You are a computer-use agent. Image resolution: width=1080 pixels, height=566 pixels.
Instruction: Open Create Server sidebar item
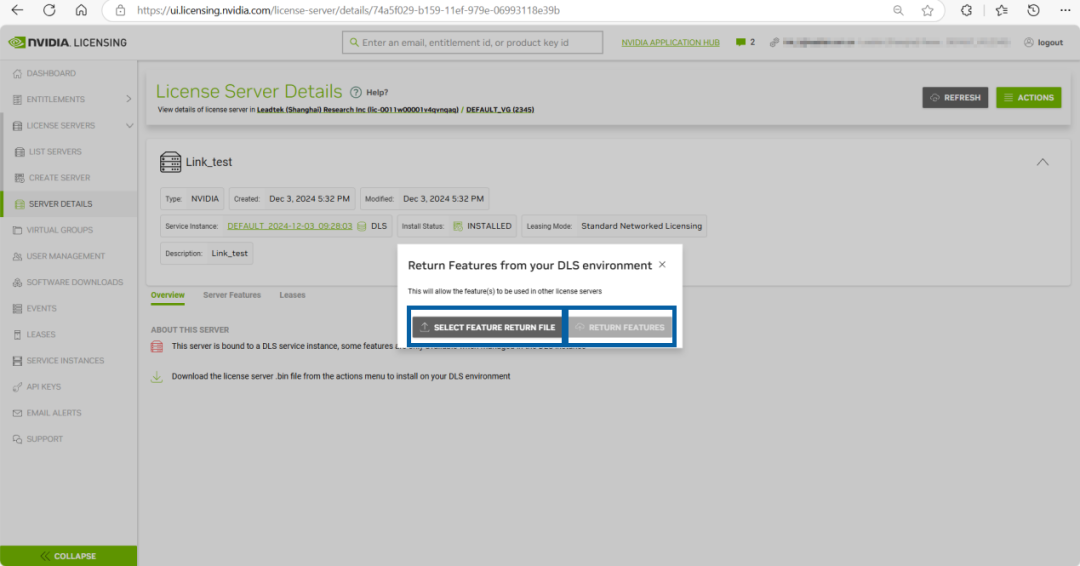(59, 178)
